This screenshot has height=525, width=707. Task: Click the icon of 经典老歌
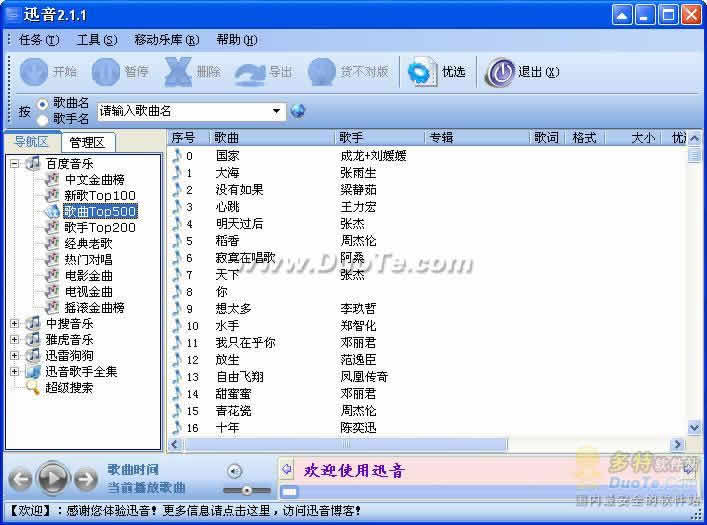52,243
